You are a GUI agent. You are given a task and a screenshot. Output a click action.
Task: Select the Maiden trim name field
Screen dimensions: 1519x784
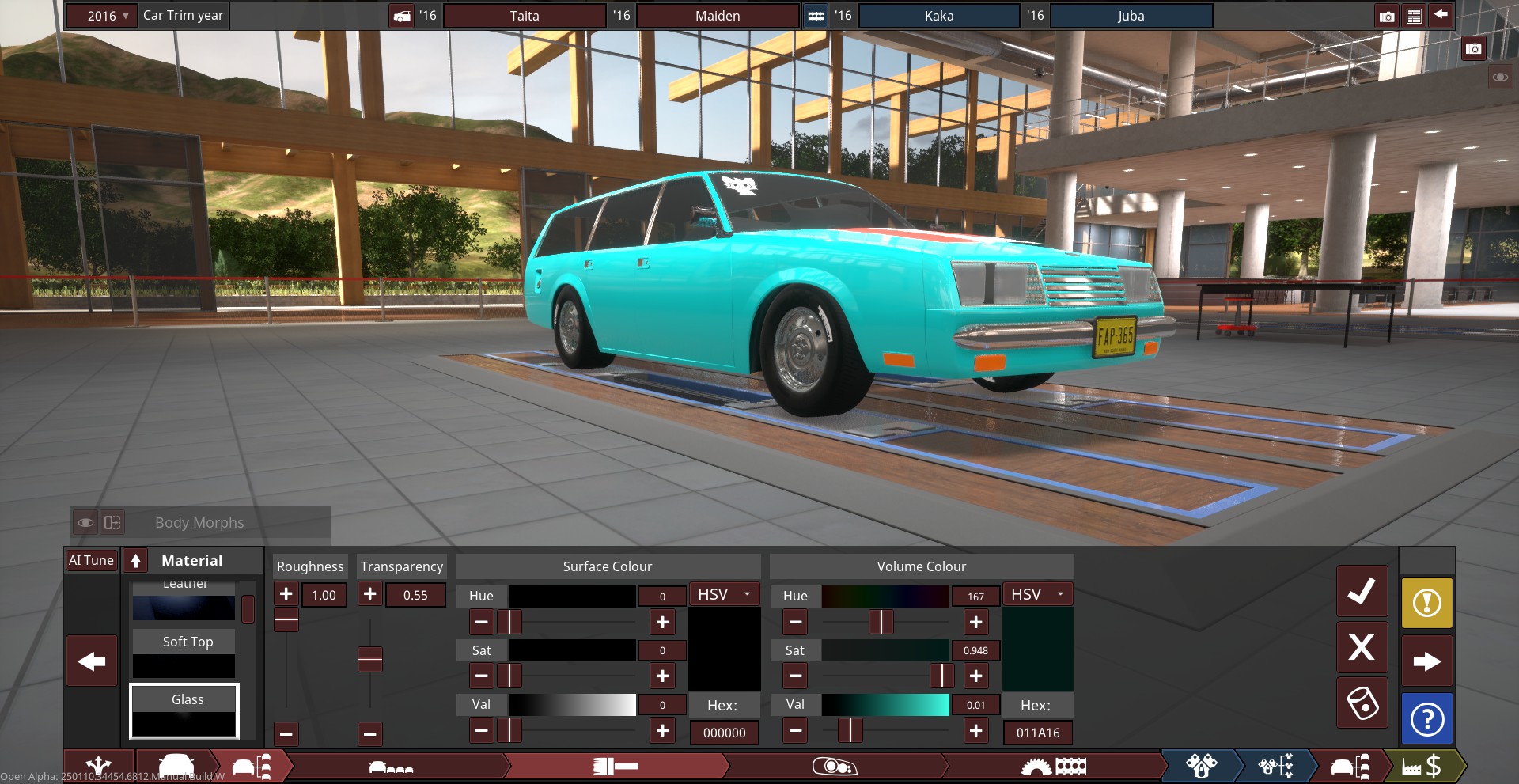[718, 16]
